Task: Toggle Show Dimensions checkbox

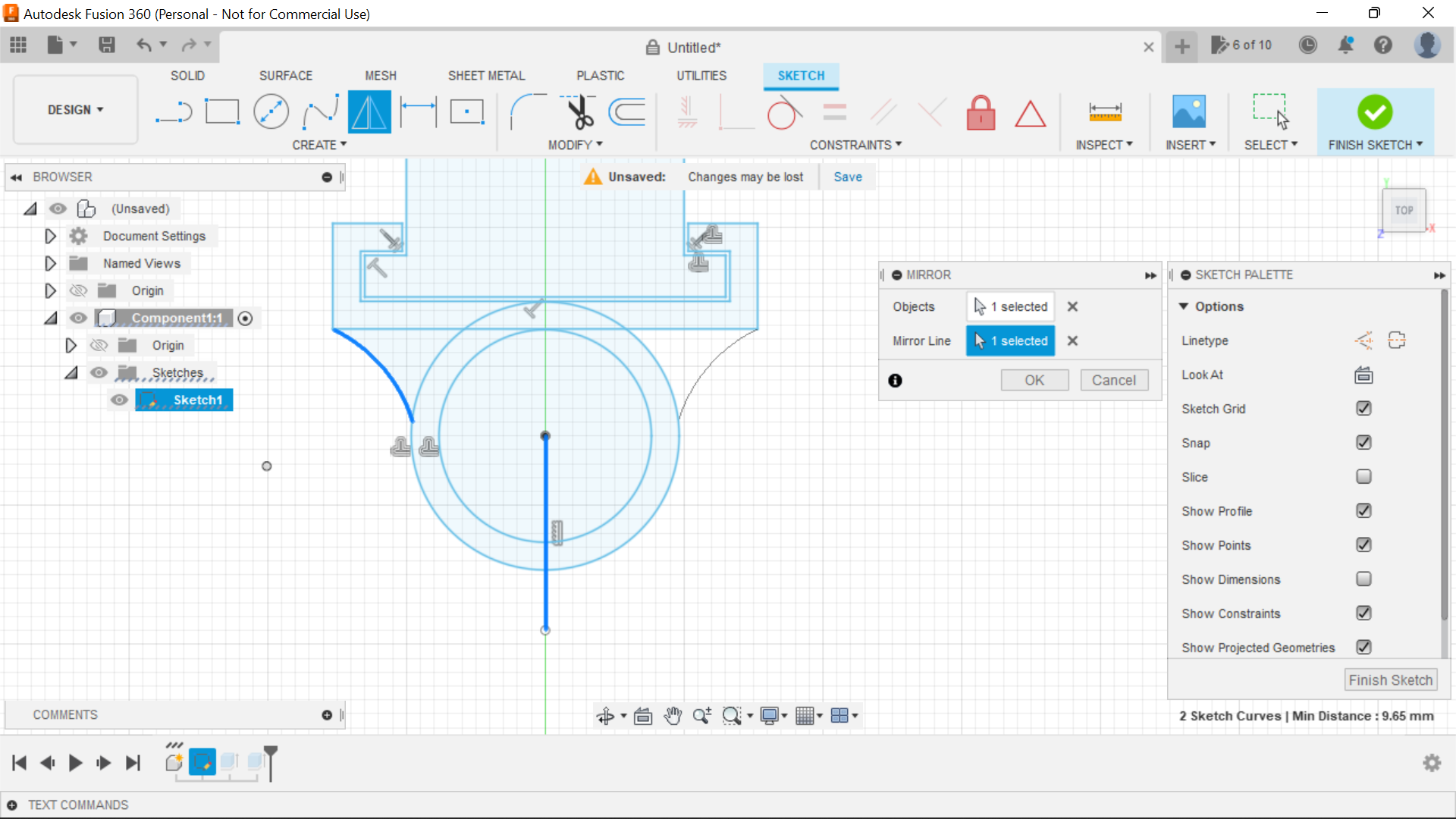Action: pos(1364,579)
